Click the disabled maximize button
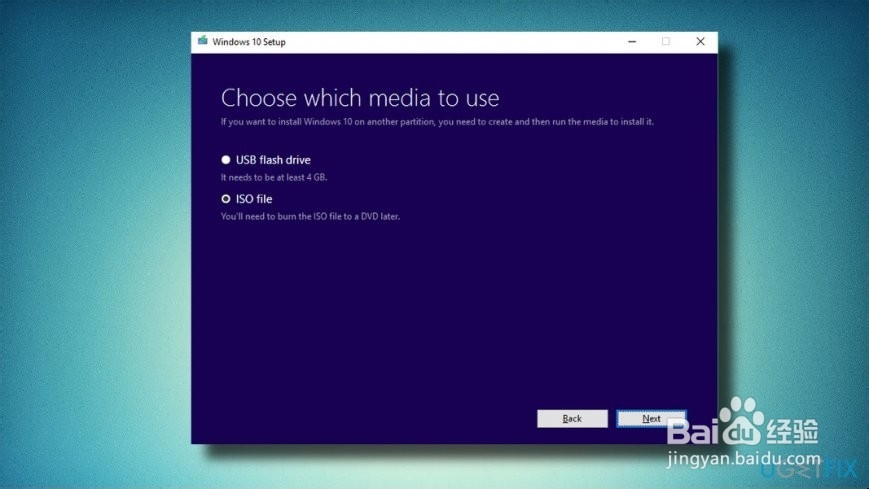Screen dimensions: 869x489 (666, 42)
